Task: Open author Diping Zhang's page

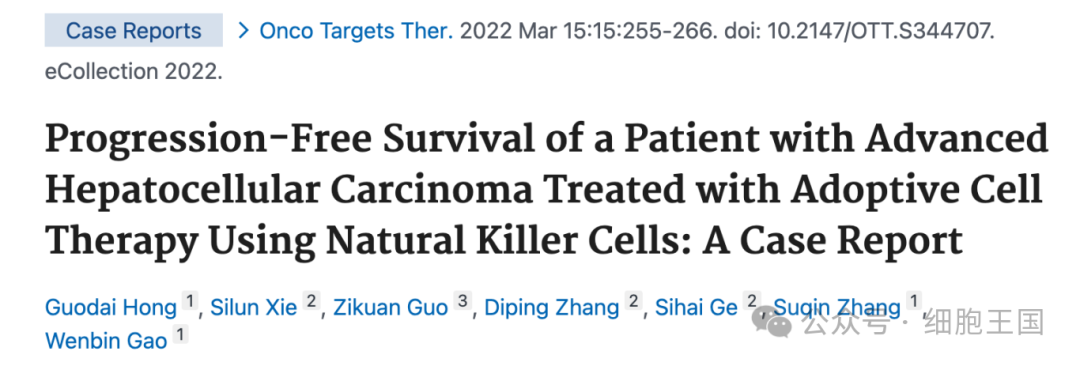Action: tap(552, 307)
